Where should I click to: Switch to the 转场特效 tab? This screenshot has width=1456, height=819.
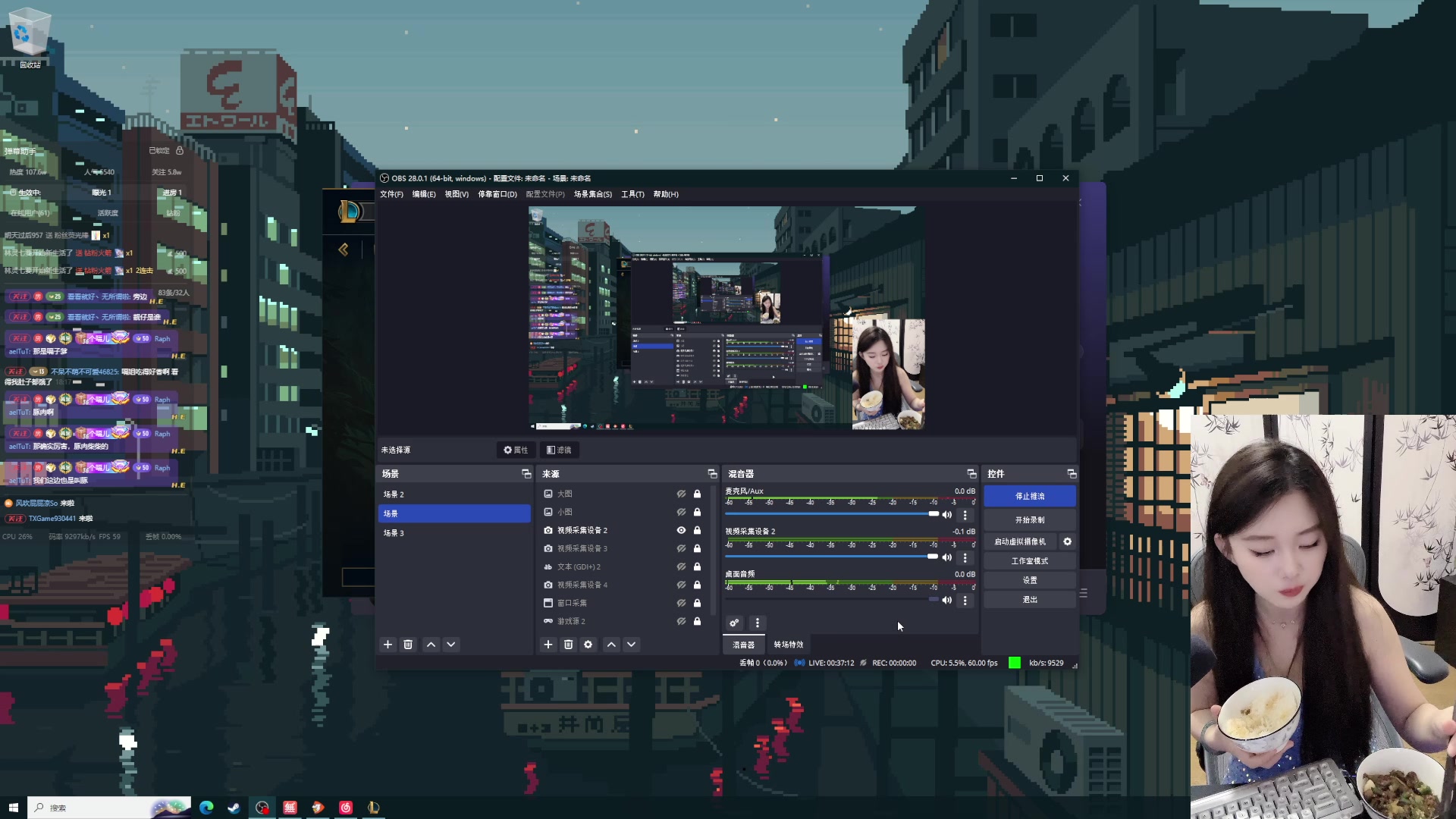point(789,645)
